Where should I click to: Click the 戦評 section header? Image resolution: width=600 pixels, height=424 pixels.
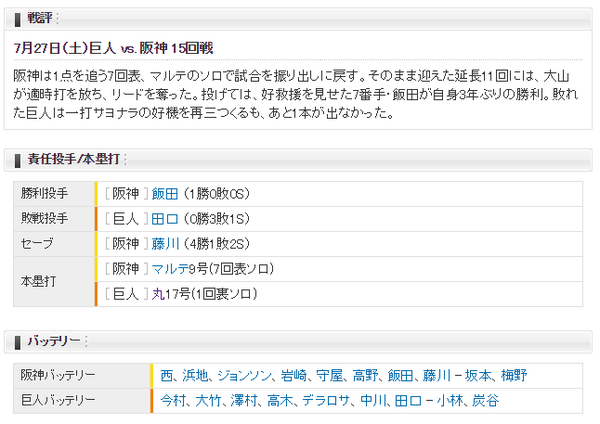pos(298,19)
